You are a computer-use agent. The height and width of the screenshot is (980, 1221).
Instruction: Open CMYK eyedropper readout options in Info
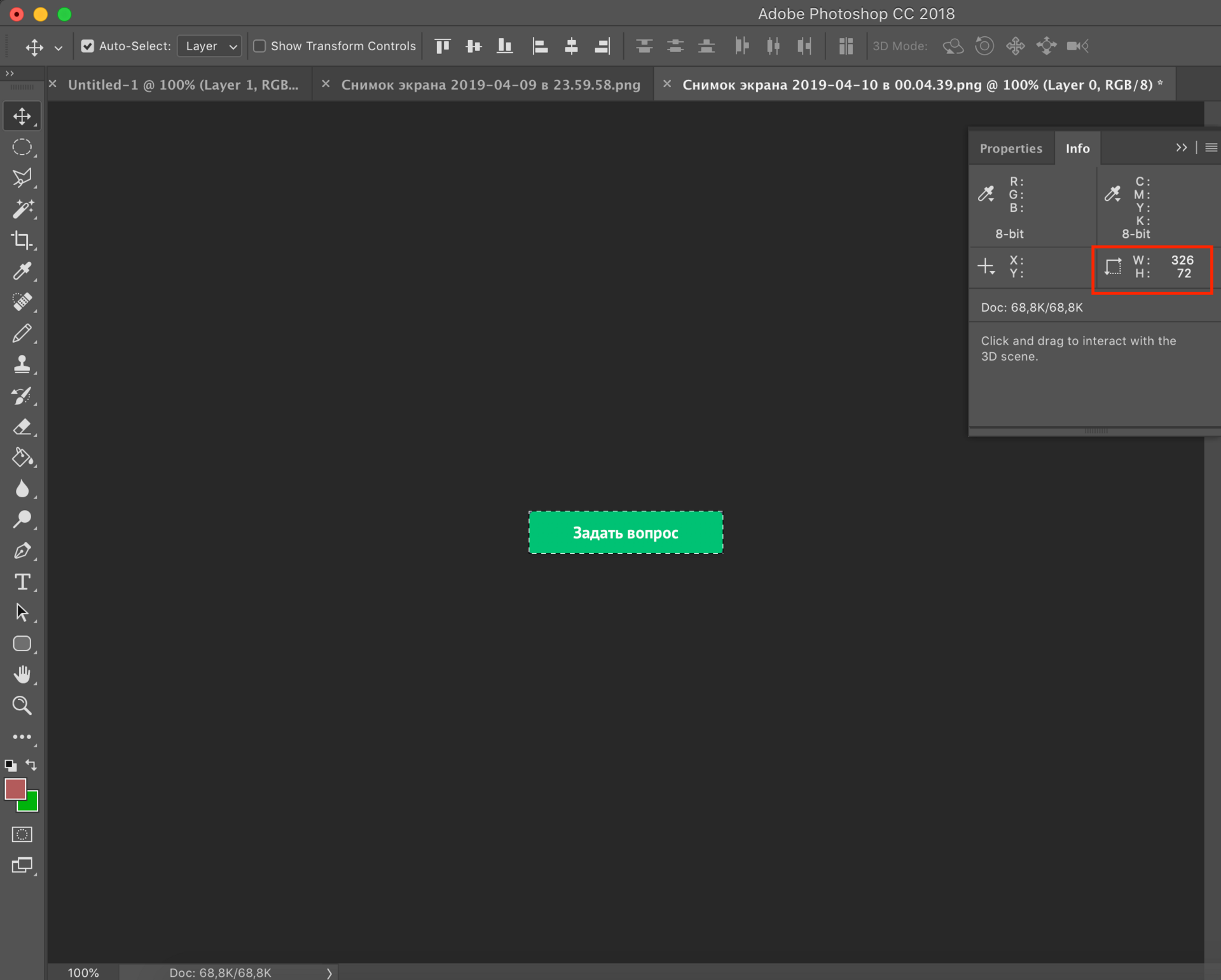pyautogui.click(x=1113, y=194)
